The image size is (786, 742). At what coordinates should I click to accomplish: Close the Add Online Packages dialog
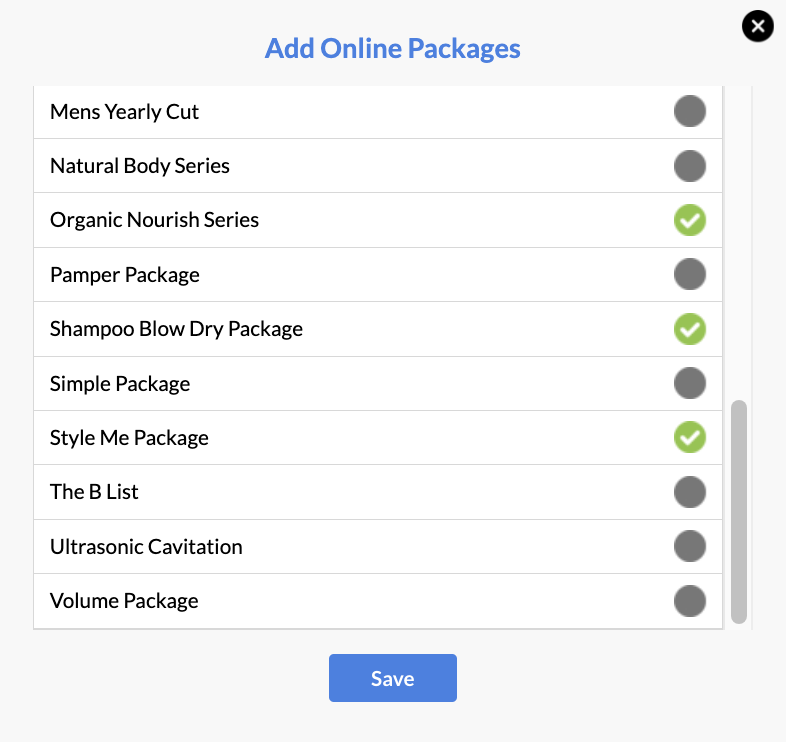(x=757, y=26)
